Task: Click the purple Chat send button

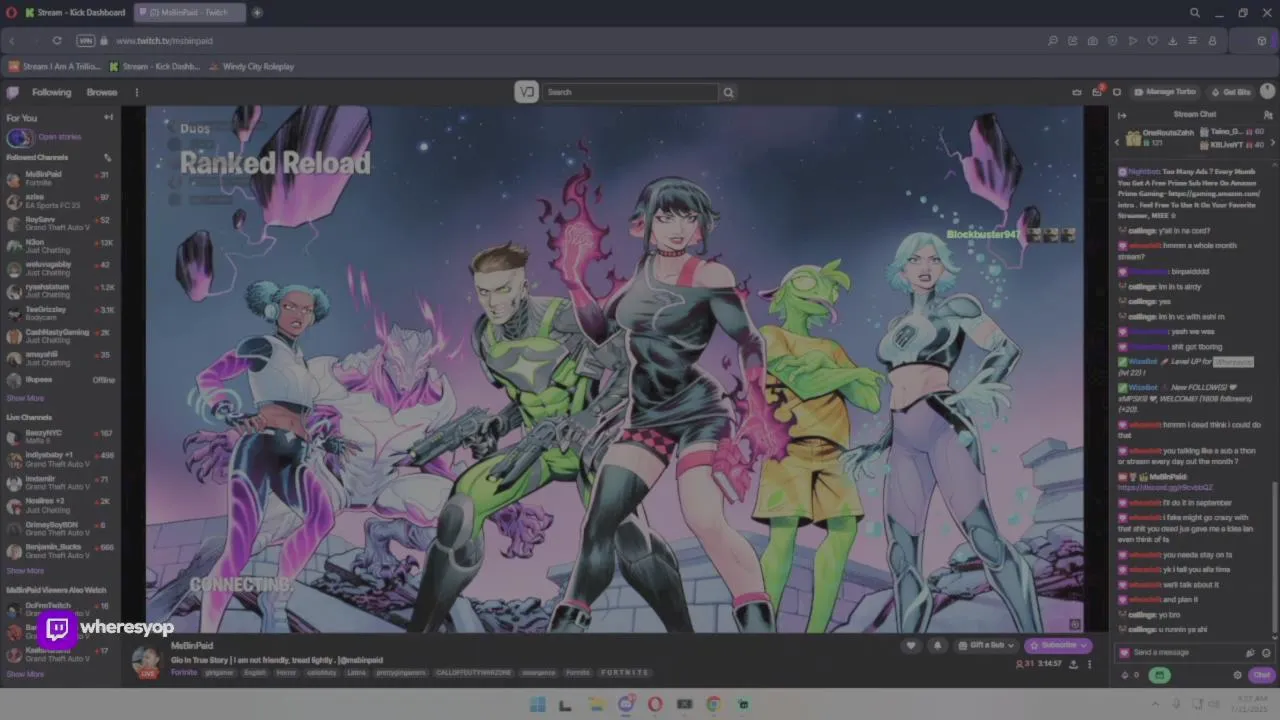Action: pyautogui.click(x=1261, y=675)
